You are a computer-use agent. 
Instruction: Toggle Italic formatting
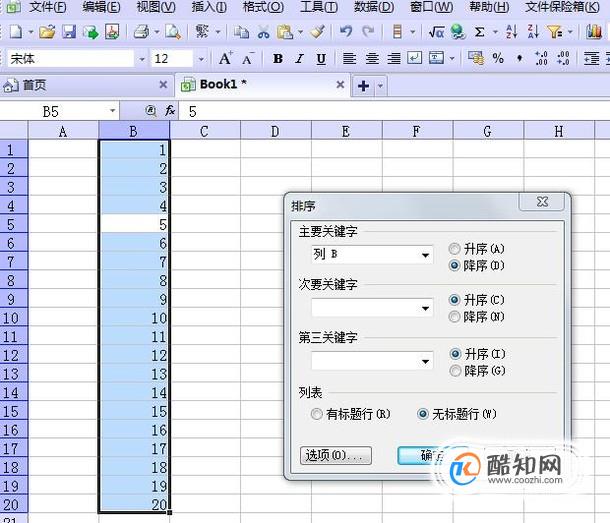pos(299,59)
